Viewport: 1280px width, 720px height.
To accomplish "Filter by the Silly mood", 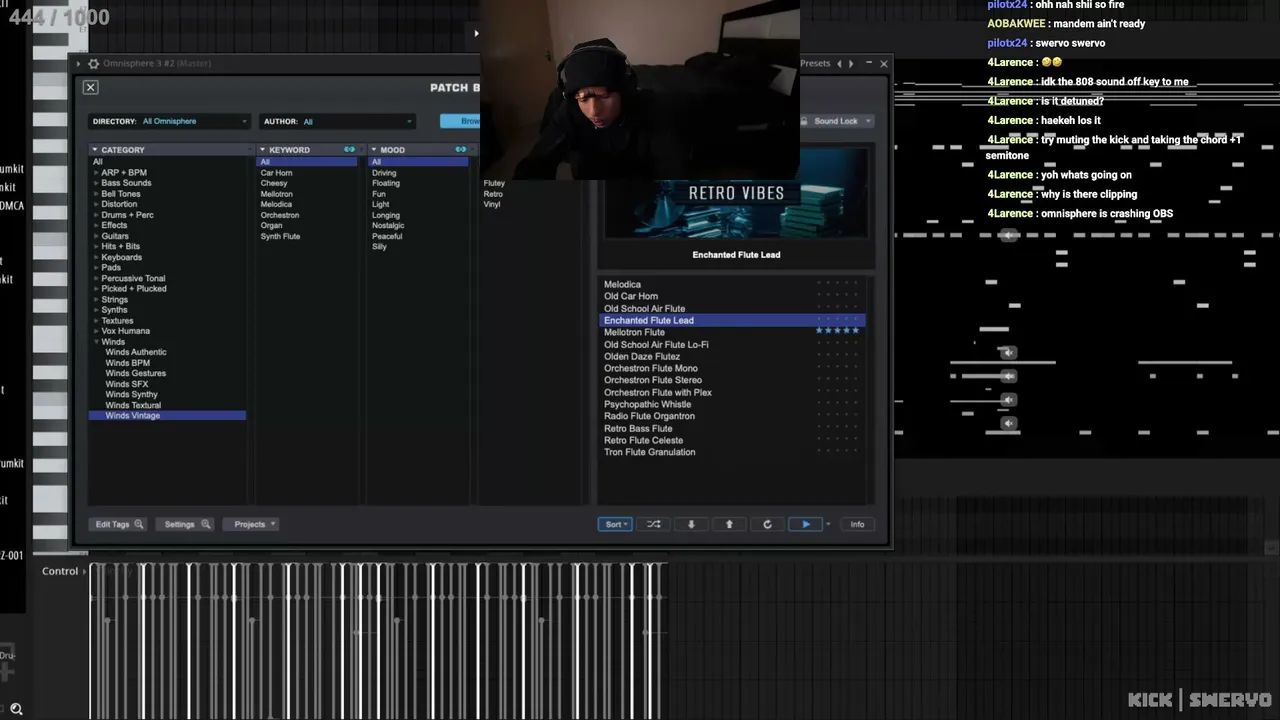I will tap(379, 247).
